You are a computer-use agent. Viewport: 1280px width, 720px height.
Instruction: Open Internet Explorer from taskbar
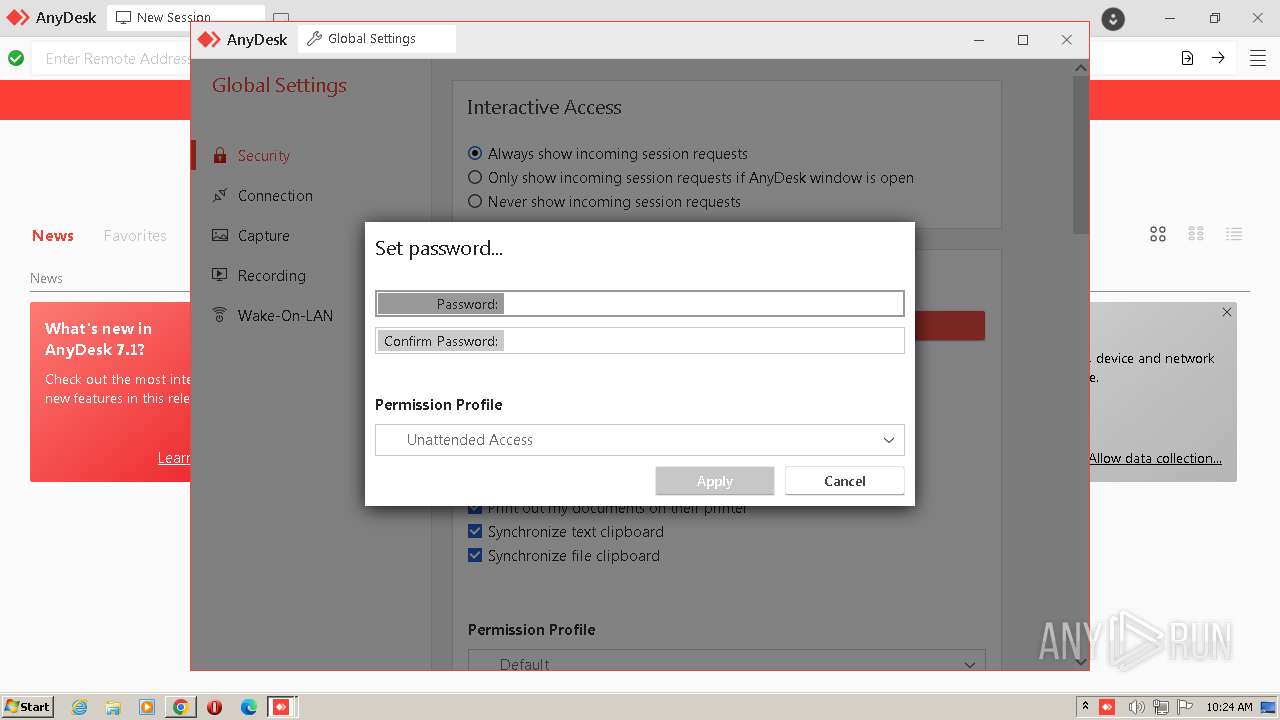[80, 707]
